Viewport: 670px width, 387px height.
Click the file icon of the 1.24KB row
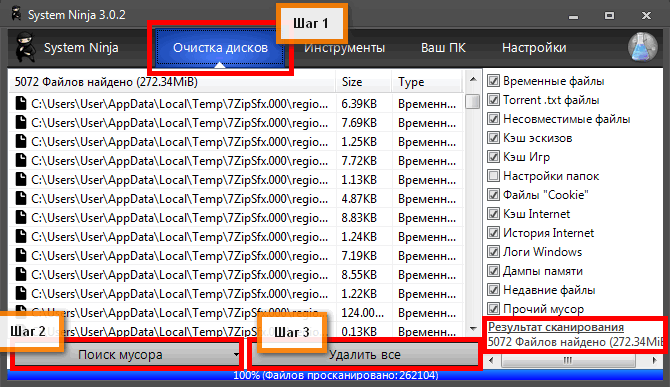21,237
